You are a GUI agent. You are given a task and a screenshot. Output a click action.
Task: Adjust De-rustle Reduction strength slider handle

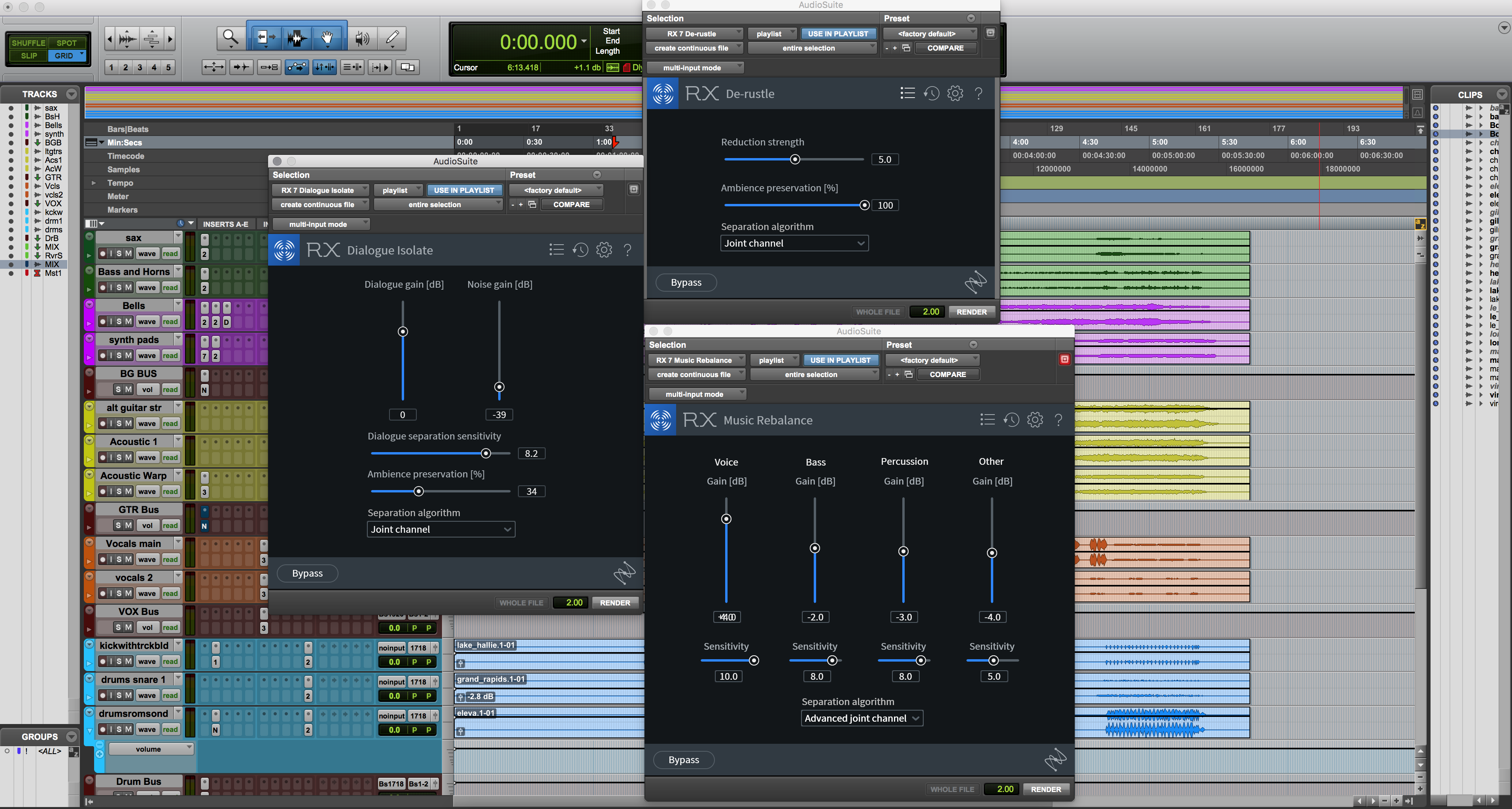pyautogui.click(x=795, y=160)
